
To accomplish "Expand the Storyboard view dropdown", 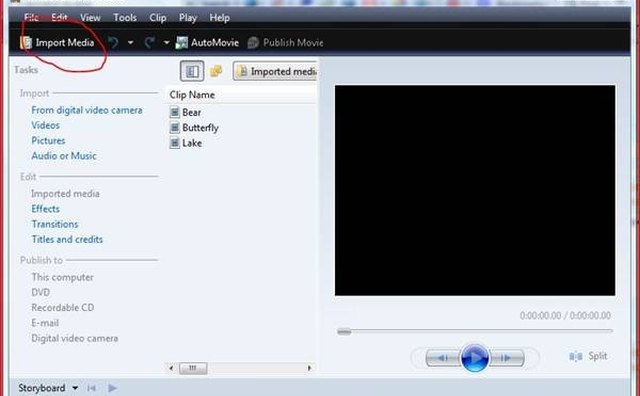I will click(75, 388).
